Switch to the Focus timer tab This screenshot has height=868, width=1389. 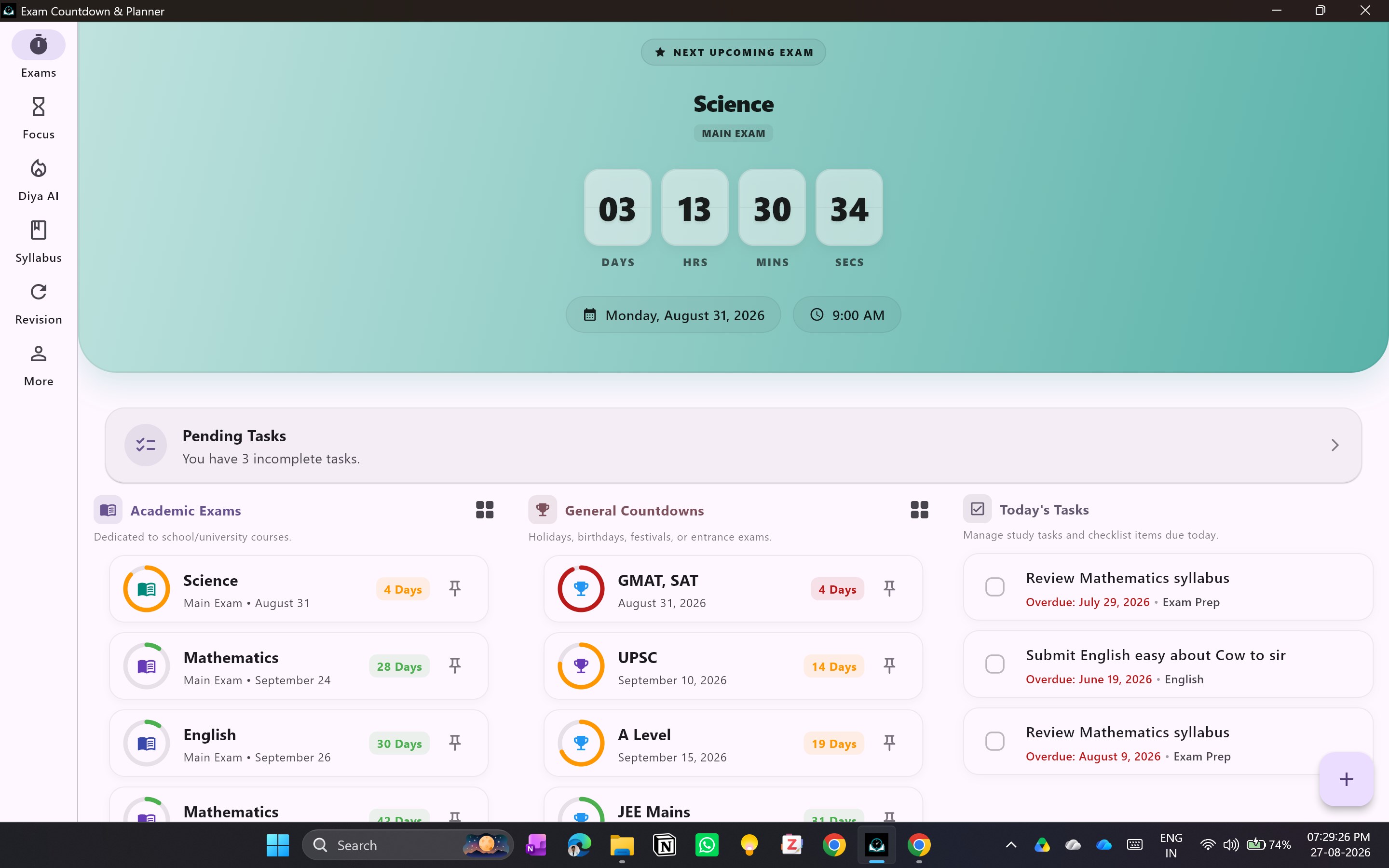[39, 118]
